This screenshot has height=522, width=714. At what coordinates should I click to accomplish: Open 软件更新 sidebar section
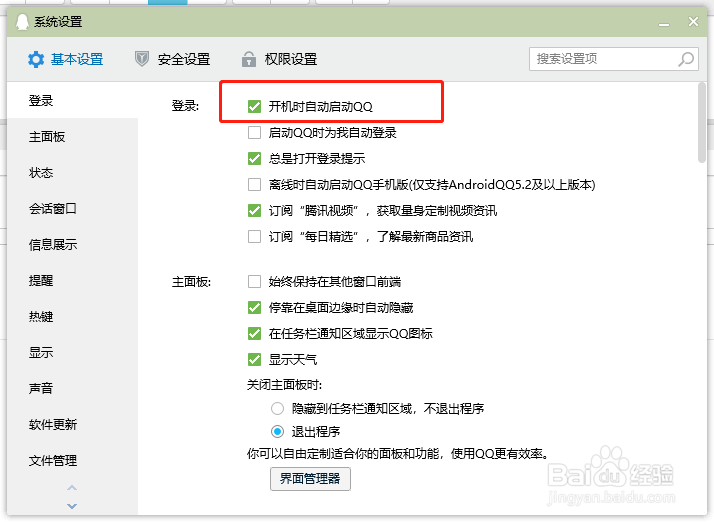point(72,425)
